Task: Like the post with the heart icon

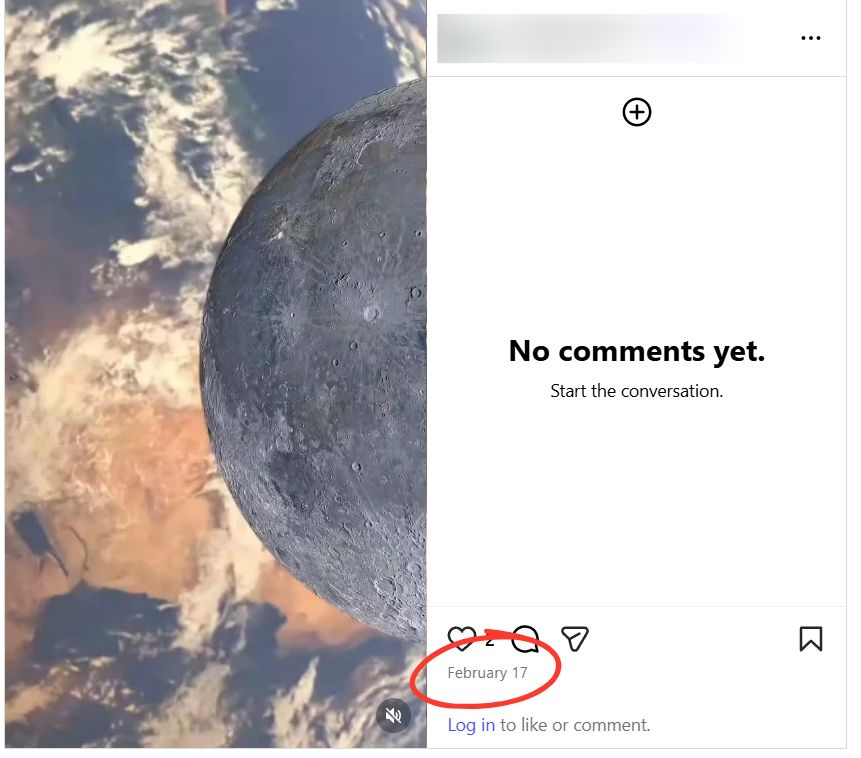Action: click(462, 638)
